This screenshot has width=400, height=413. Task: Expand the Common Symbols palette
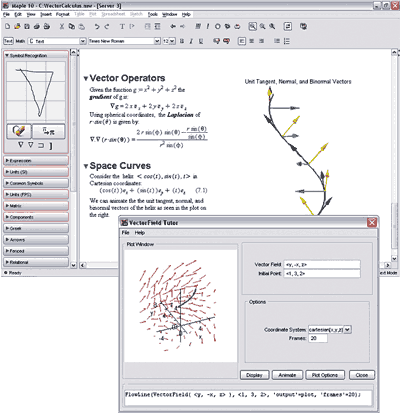click(x=36, y=183)
